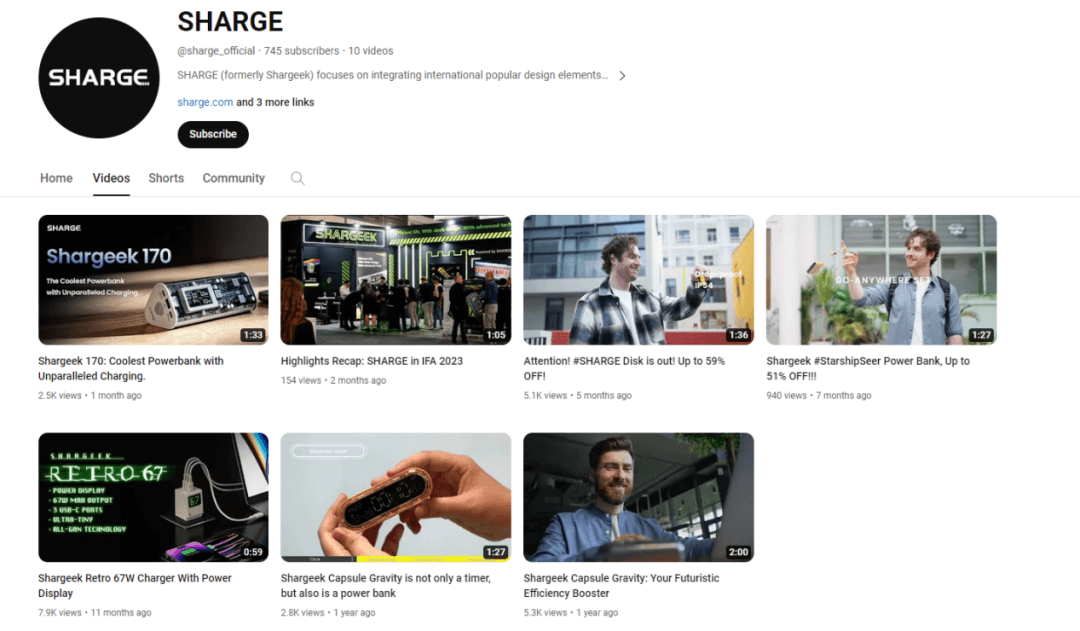Open the channel search magnifier icon
This screenshot has height=631, width=1080.
tap(298, 178)
